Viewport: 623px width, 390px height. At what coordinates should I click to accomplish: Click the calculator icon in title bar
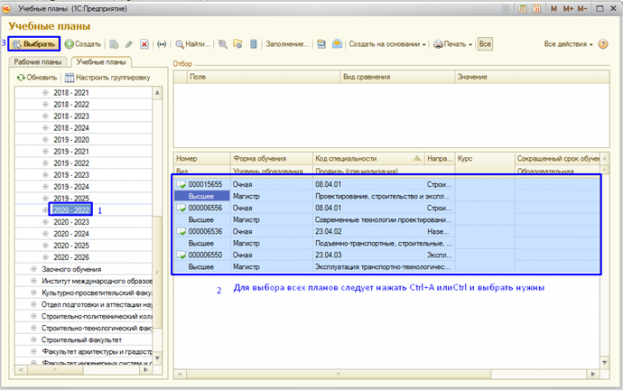[x=522, y=8]
